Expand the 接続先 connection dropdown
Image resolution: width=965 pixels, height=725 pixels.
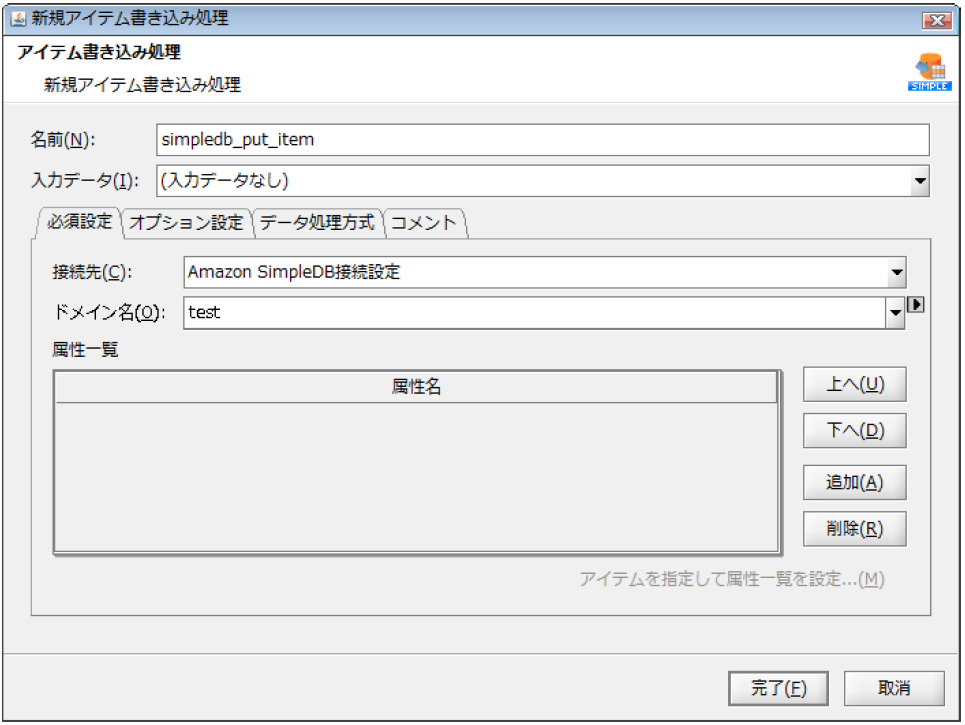[896, 272]
